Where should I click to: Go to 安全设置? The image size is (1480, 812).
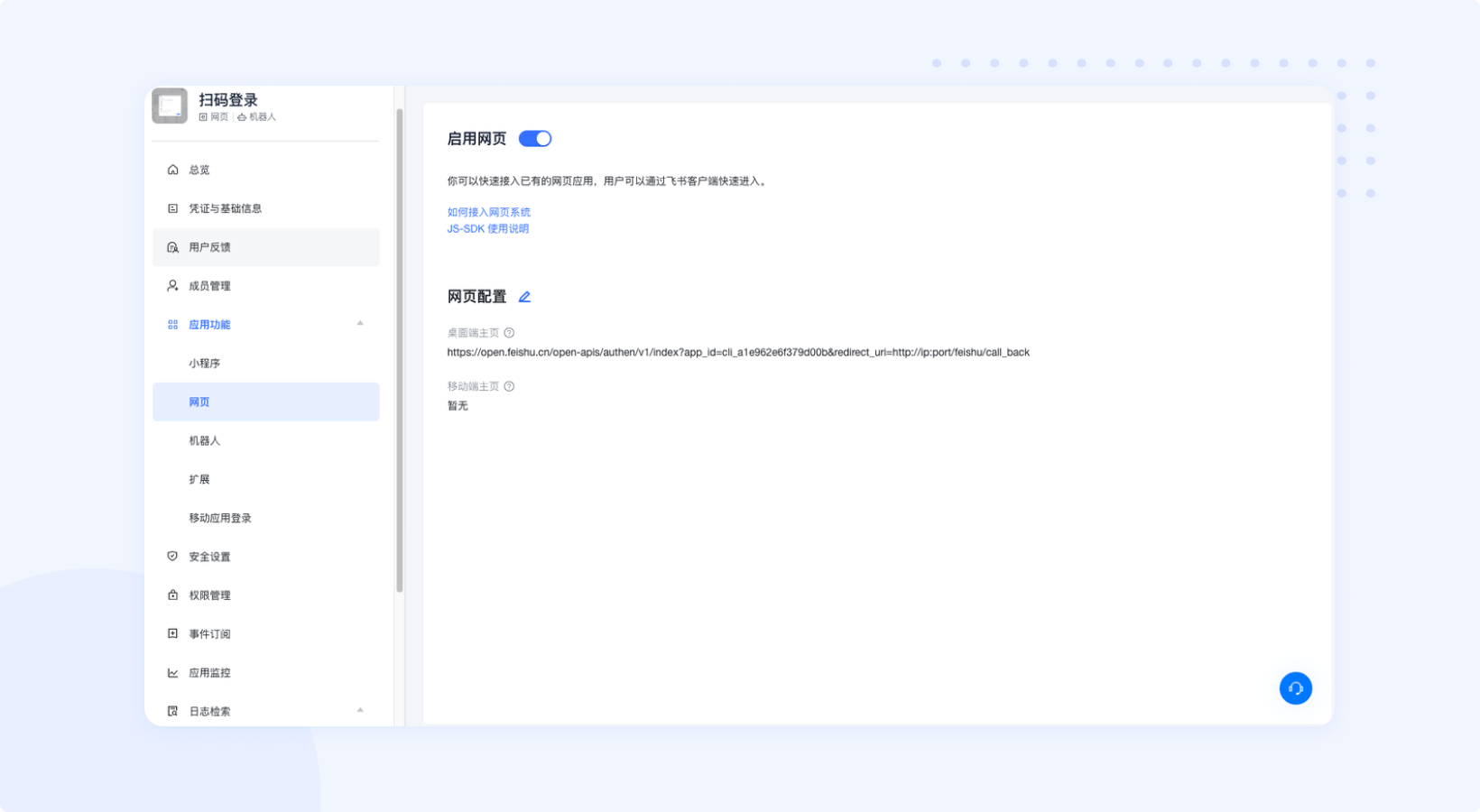pos(265,557)
